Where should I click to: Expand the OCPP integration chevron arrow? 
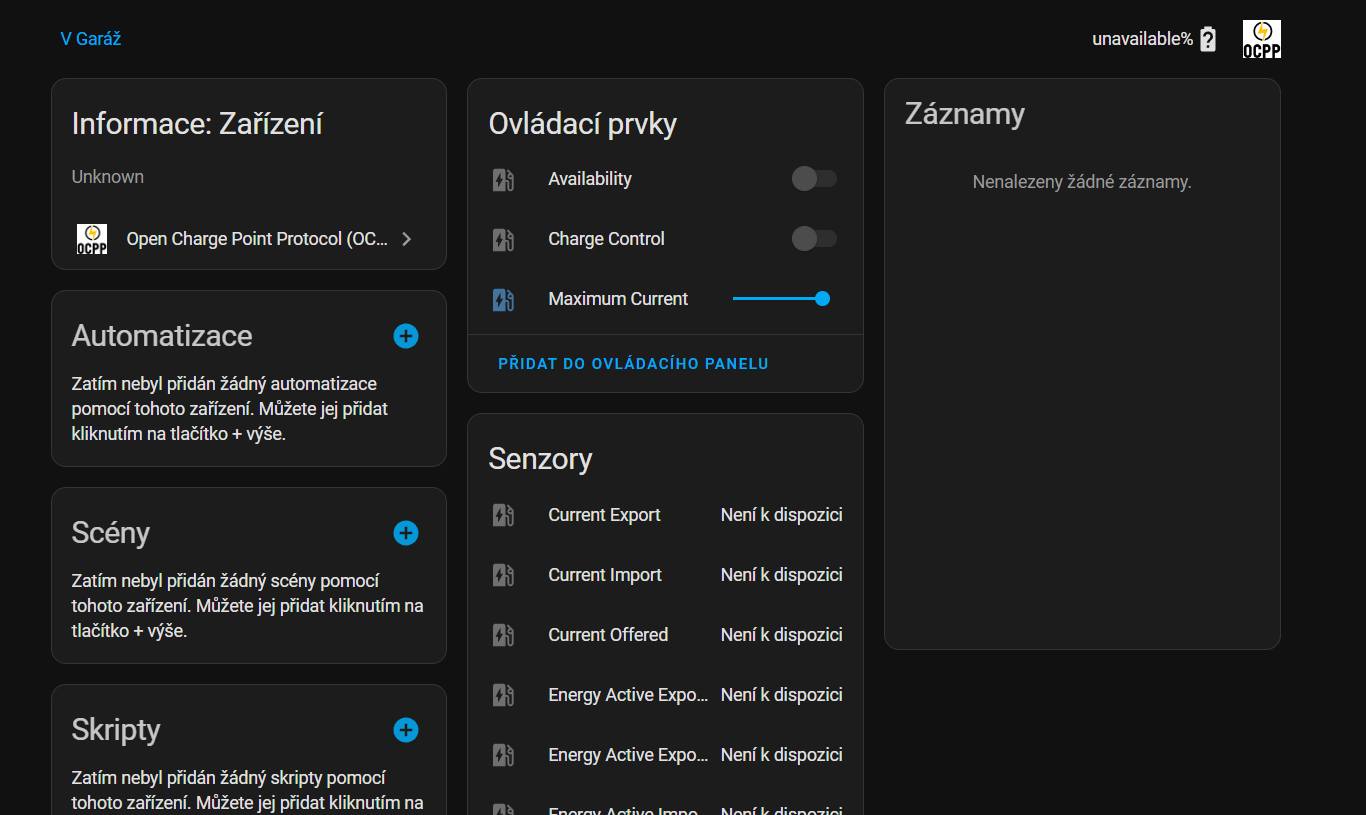(406, 239)
